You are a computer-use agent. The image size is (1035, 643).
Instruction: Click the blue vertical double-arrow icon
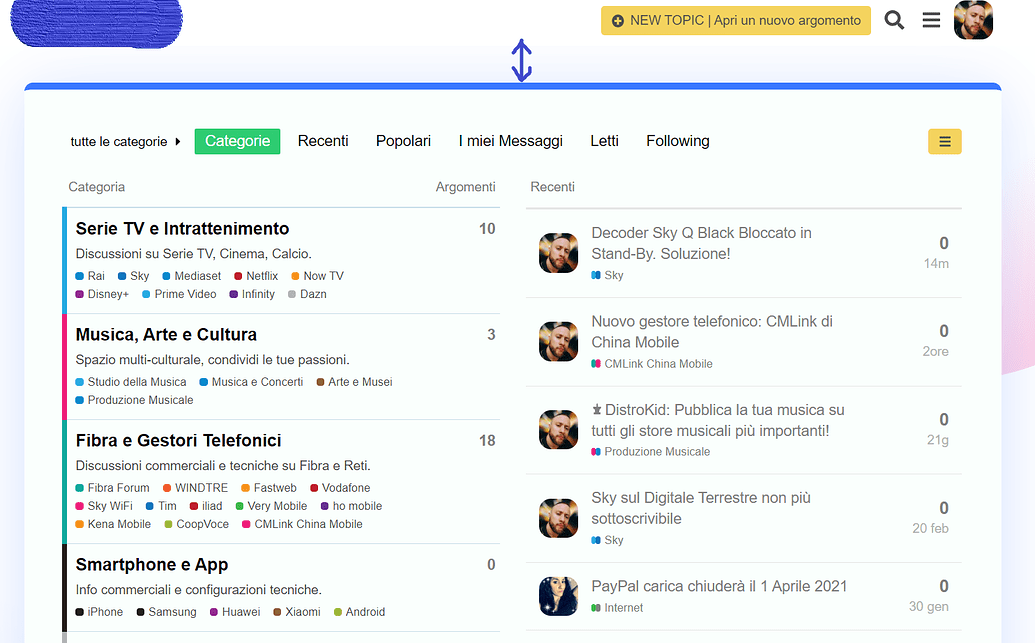pyautogui.click(x=521, y=60)
